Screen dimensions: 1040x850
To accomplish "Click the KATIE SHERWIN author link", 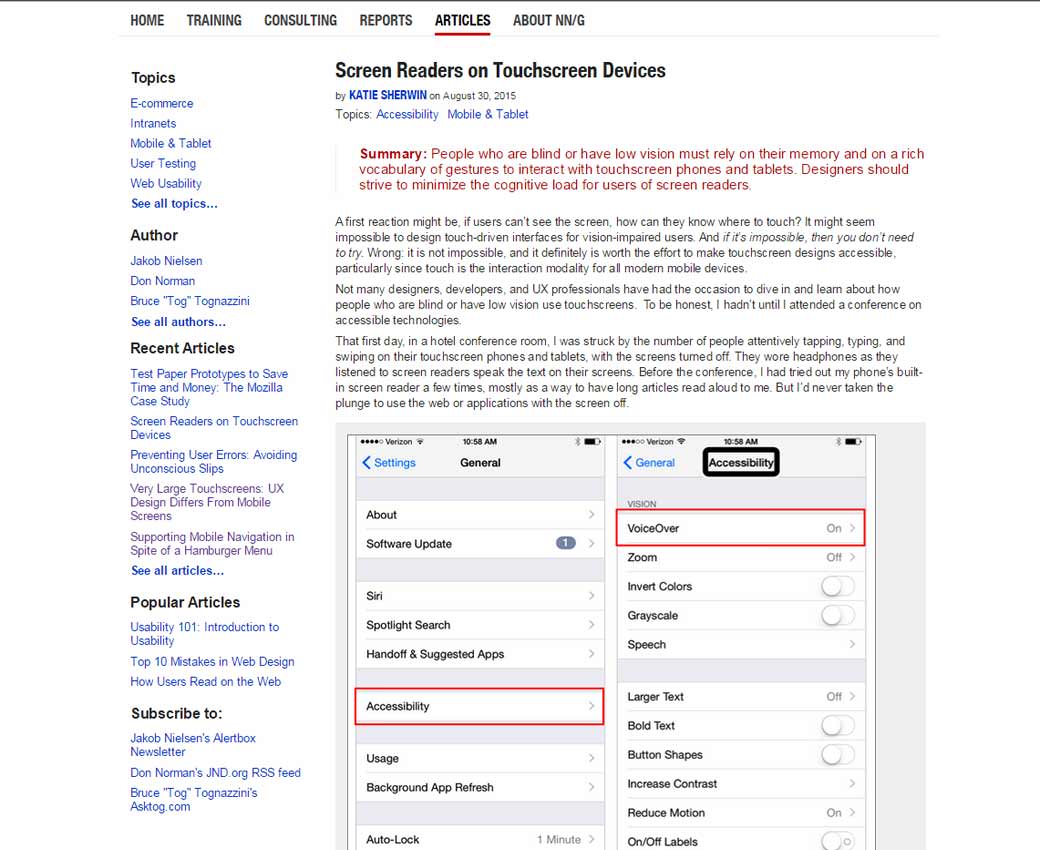I will pos(388,95).
